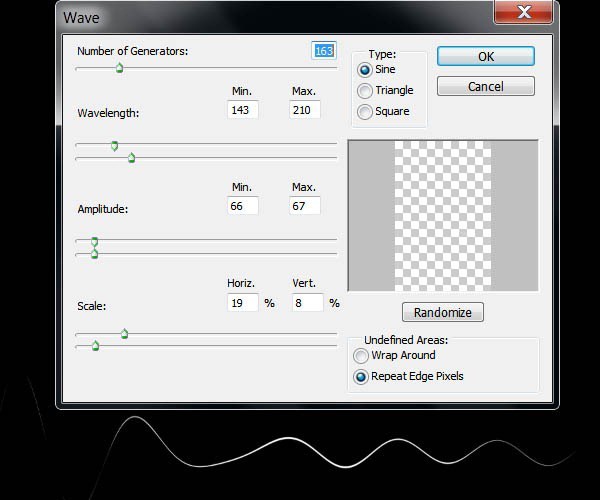Select the Sine wave type
Screen dimensions: 600x500
(365, 70)
